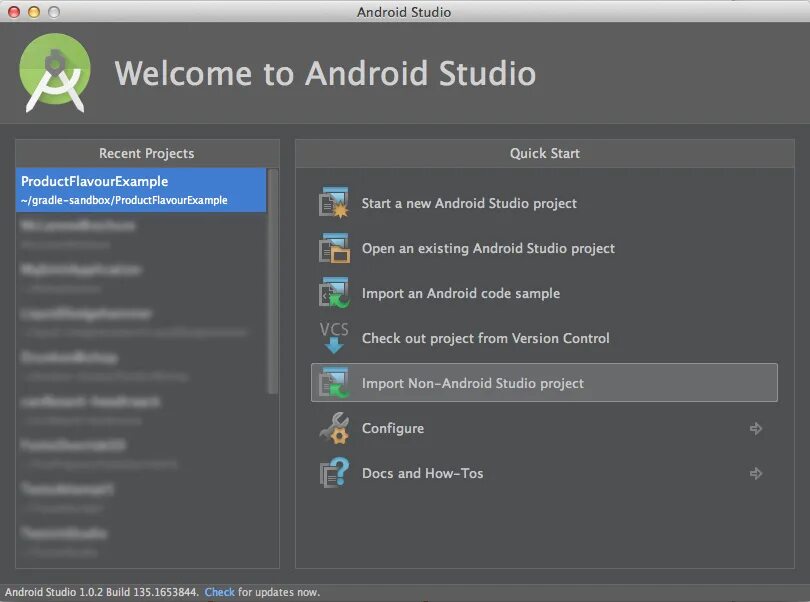Click the red close window button
The image size is (810, 602).
tap(14, 12)
